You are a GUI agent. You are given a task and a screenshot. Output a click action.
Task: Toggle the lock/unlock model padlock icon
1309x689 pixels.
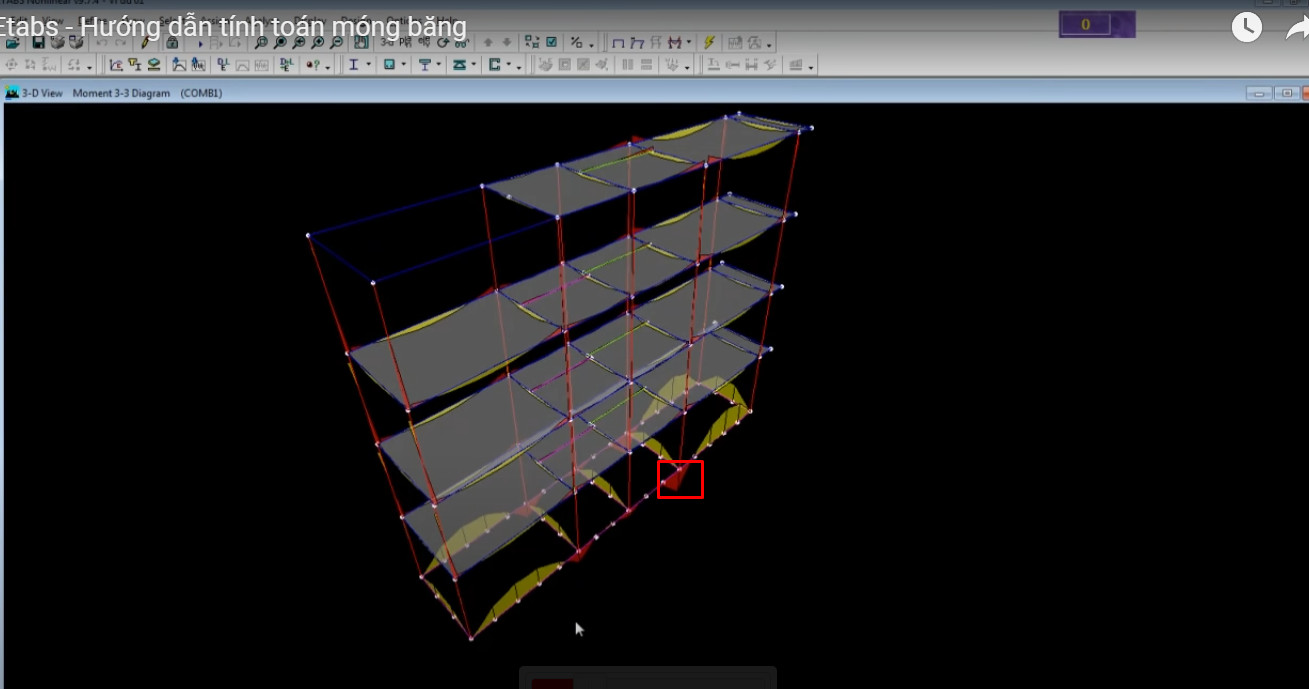coord(173,43)
